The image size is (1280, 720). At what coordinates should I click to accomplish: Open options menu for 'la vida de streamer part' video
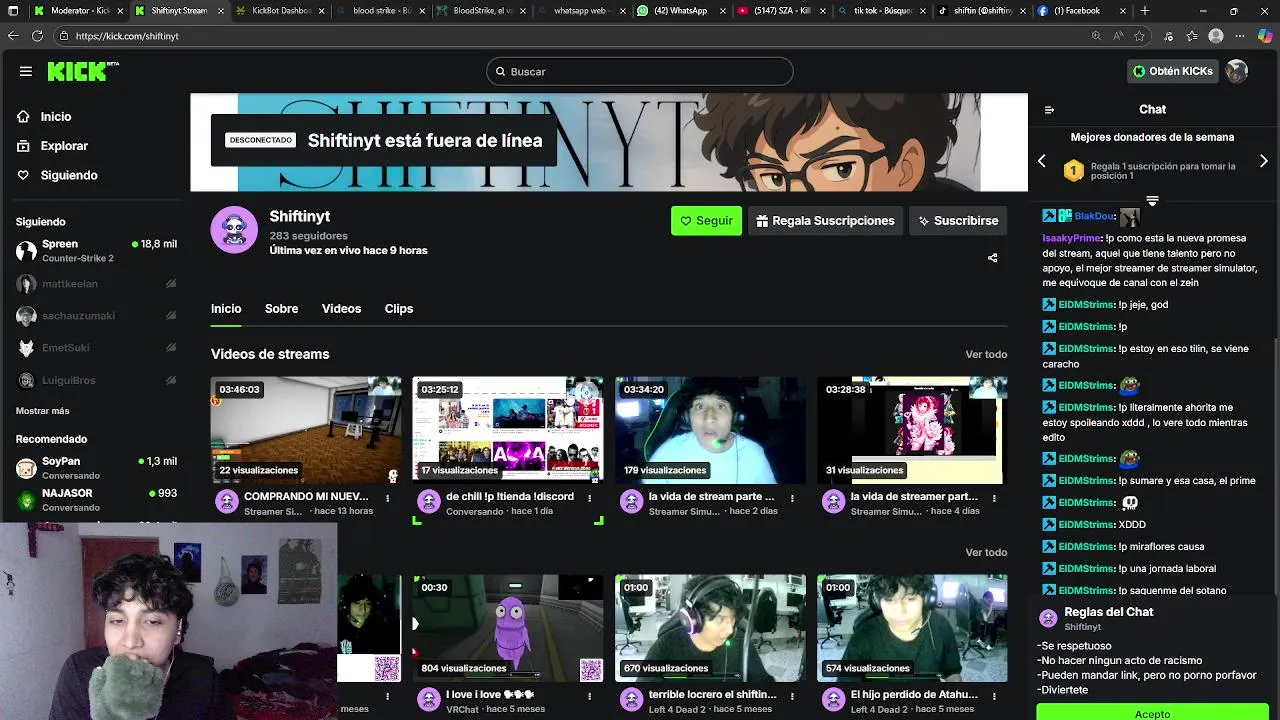point(994,498)
